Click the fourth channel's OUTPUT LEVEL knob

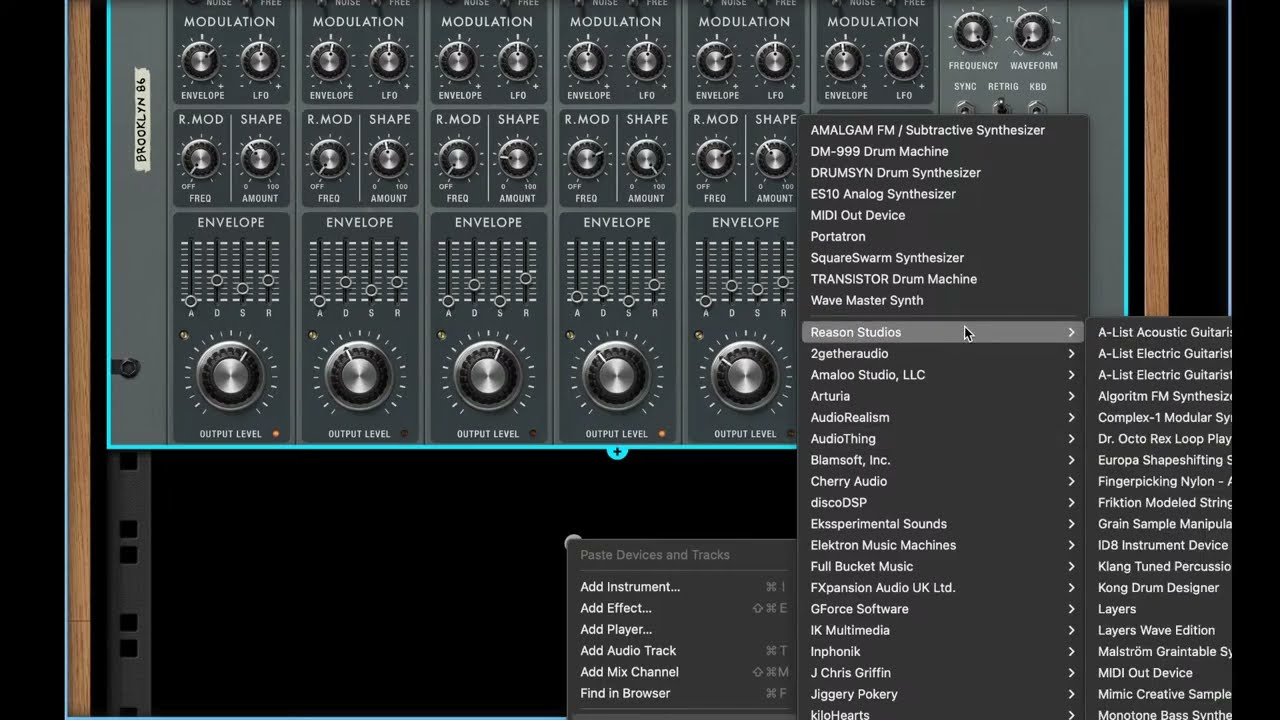pyautogui.click(x=616, y=376)
